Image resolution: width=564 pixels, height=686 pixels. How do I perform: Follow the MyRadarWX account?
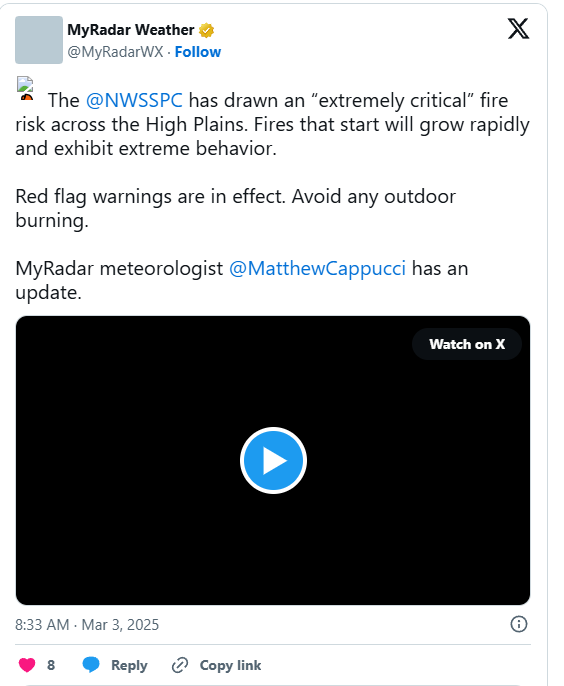pyautogui.click(x=198, y=52)
